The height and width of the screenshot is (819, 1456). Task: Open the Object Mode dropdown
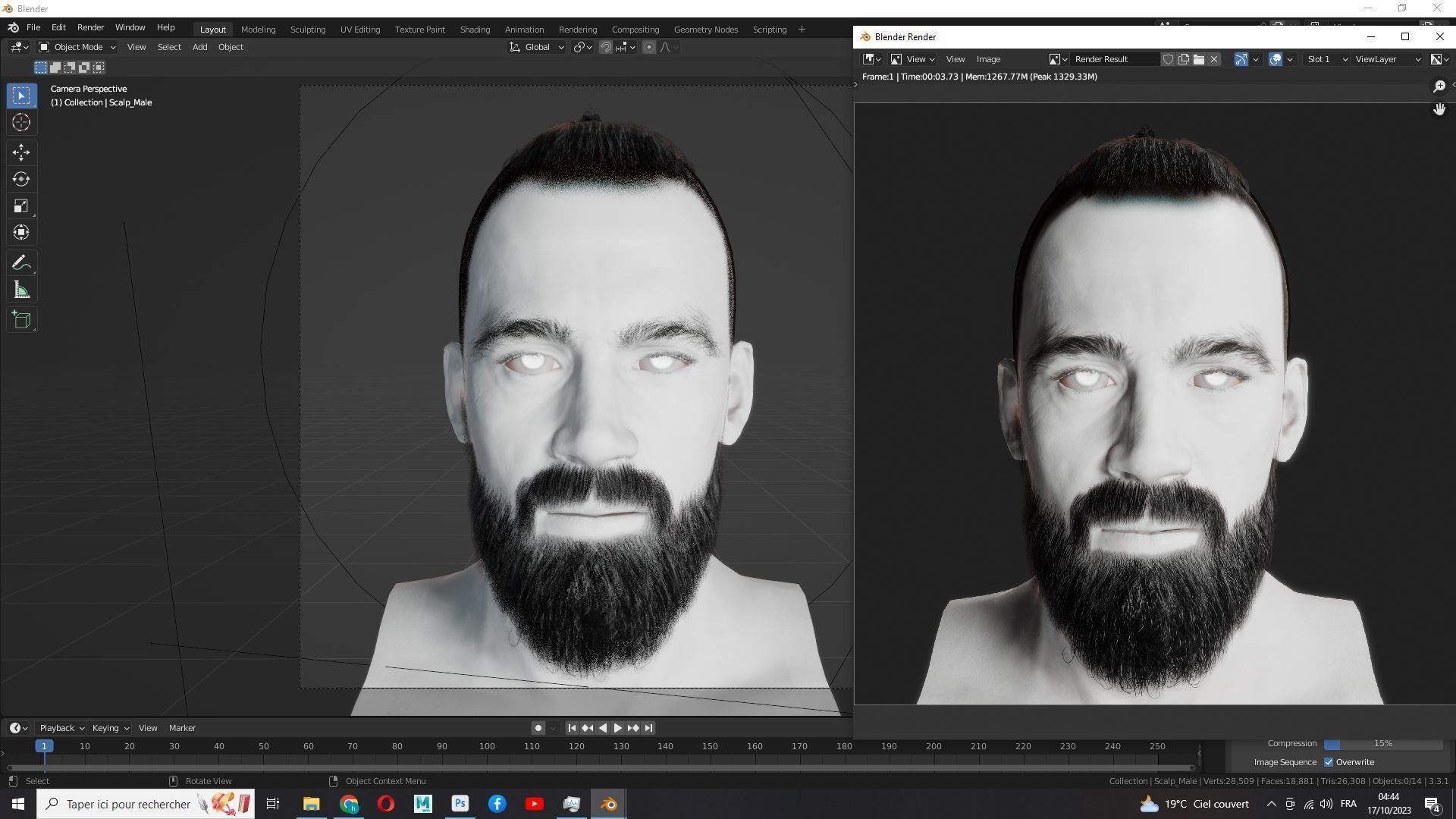pos(77,47)
